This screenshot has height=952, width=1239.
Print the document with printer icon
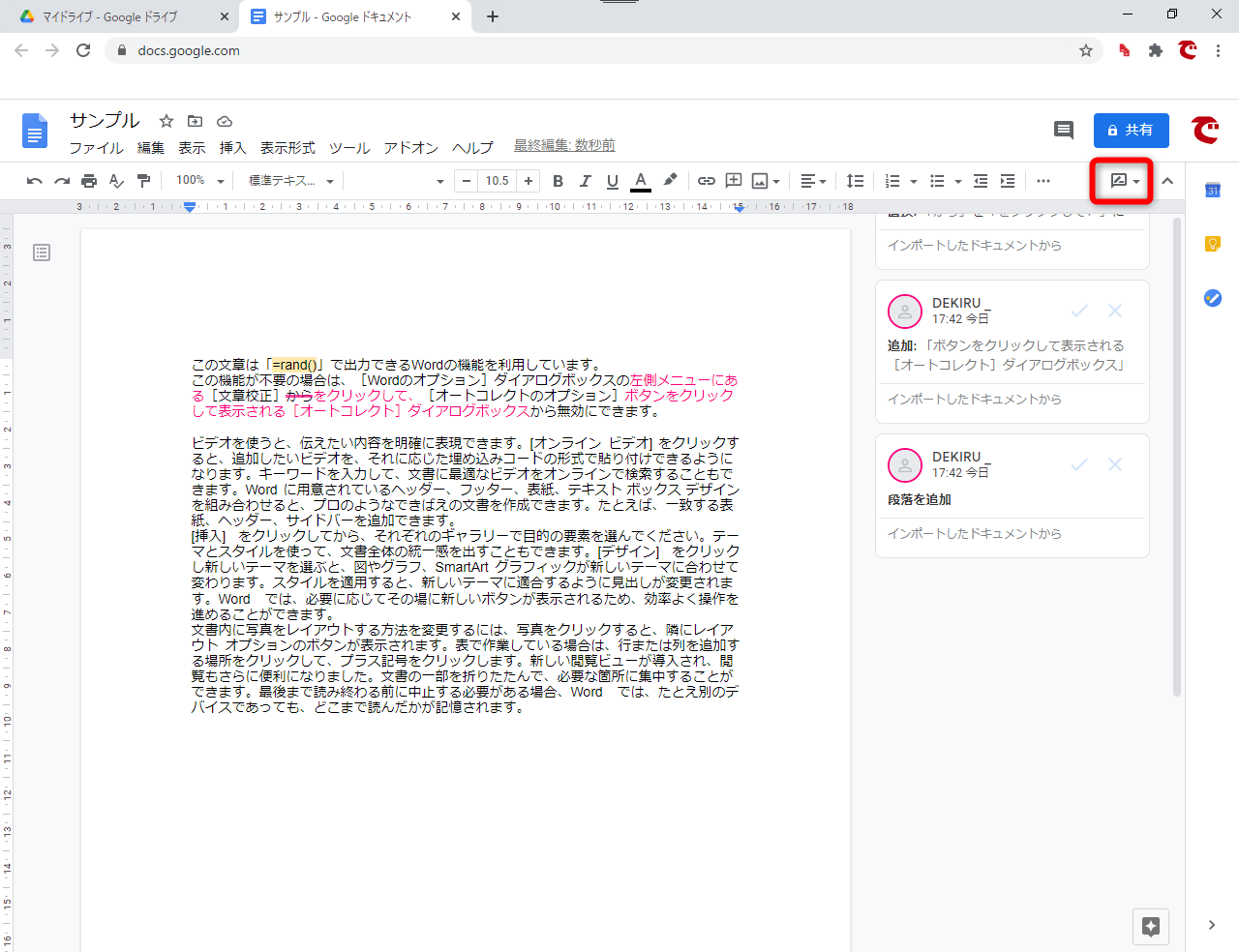[x=89, y=181]
